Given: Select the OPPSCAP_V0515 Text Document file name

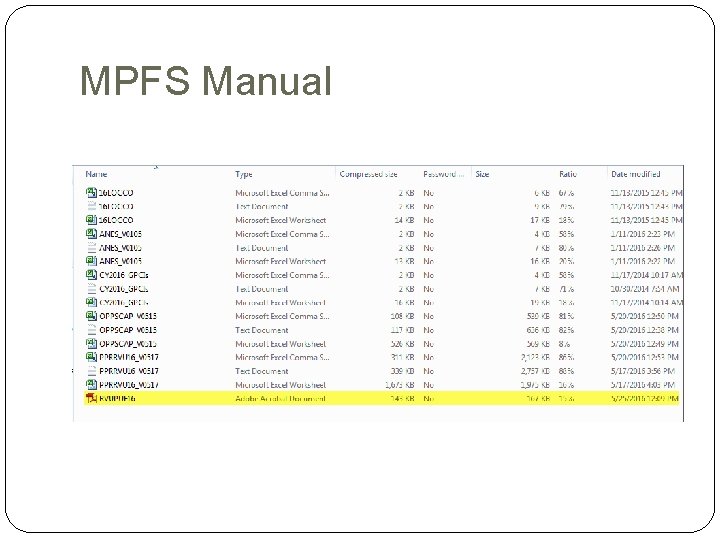Looking at the screenshot, I should pos(128,330).
